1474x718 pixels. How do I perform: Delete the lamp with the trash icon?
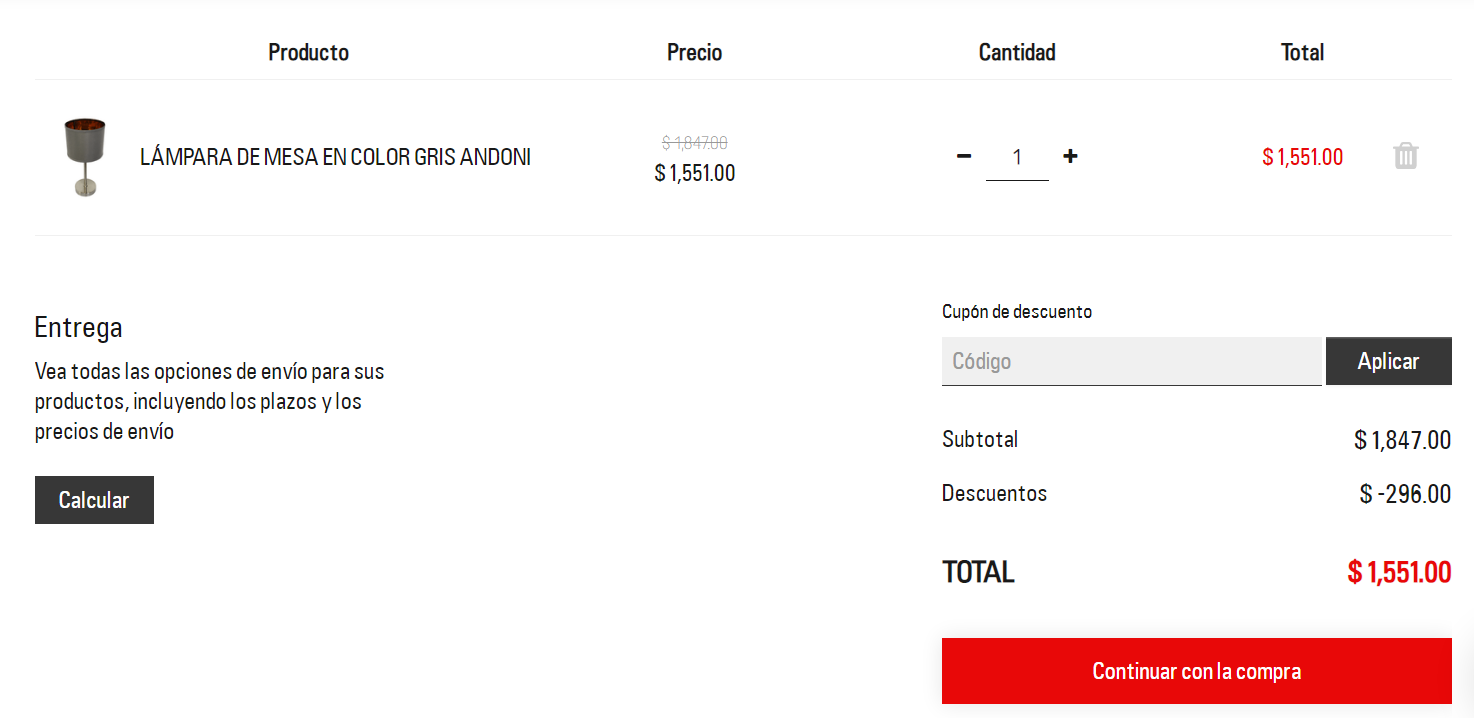coord(1405,156)
